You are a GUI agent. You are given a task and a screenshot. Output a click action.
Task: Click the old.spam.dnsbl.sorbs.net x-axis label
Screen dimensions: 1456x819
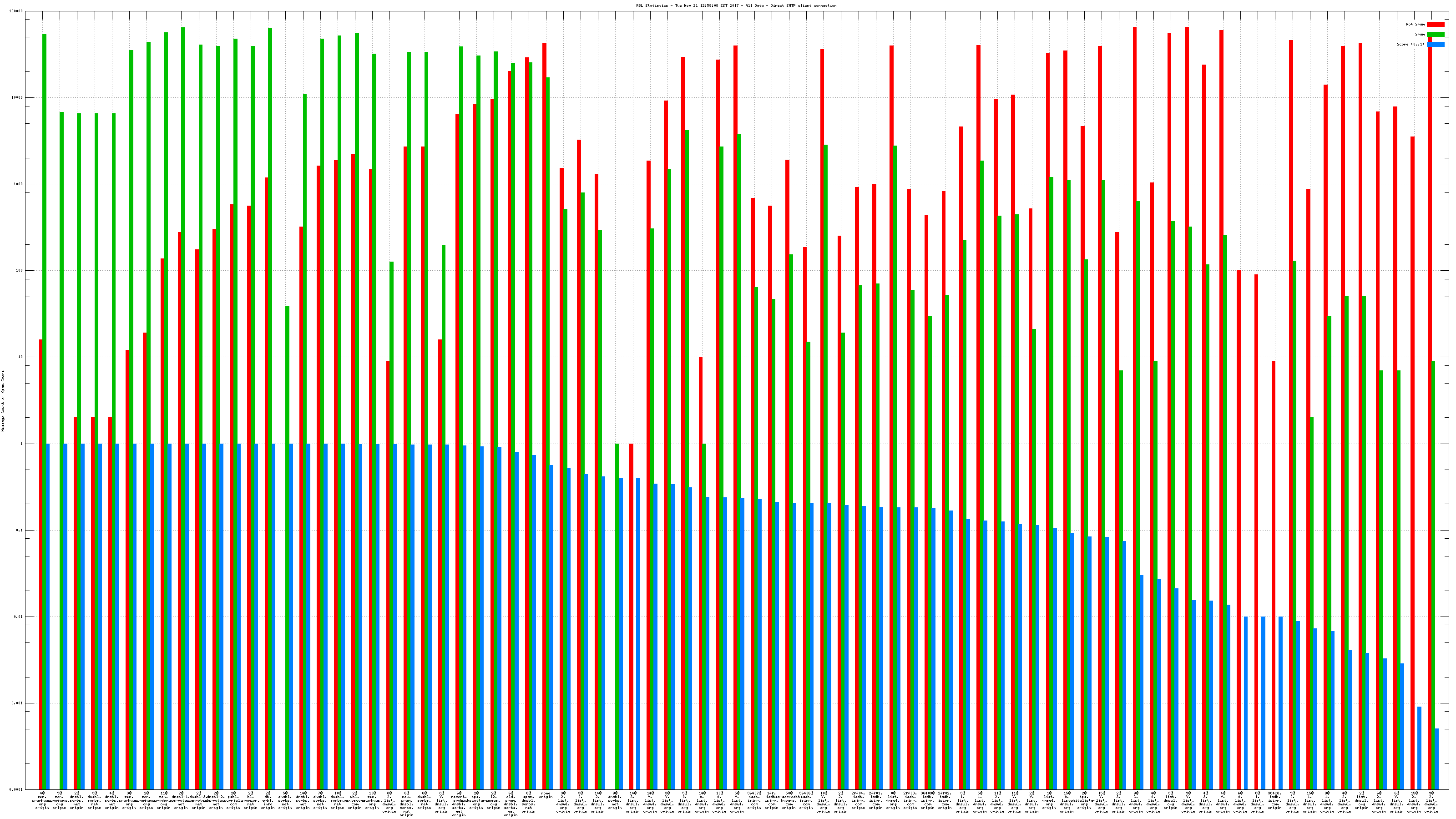tap(511, 804)
